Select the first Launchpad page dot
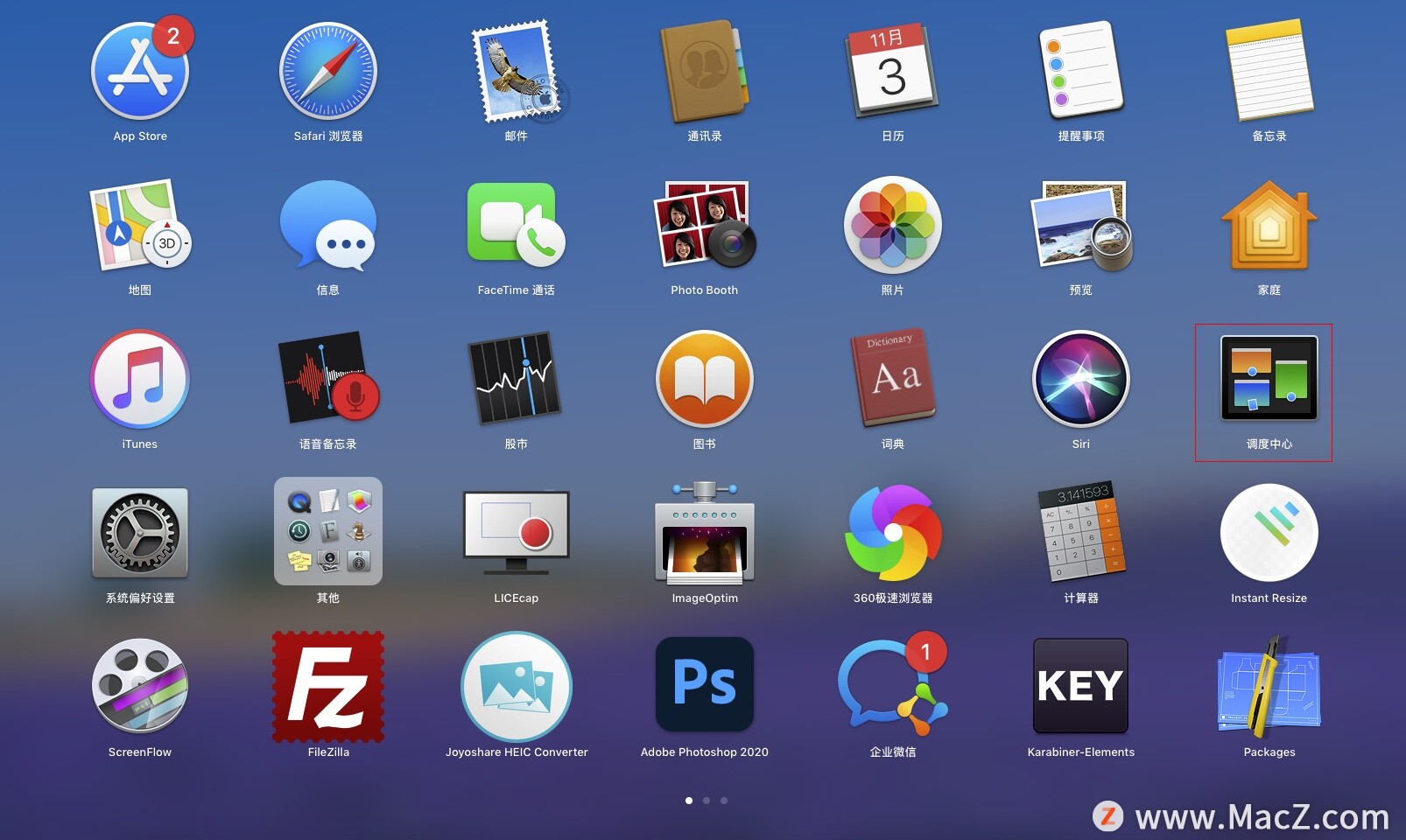 click(x=689, y=800)
